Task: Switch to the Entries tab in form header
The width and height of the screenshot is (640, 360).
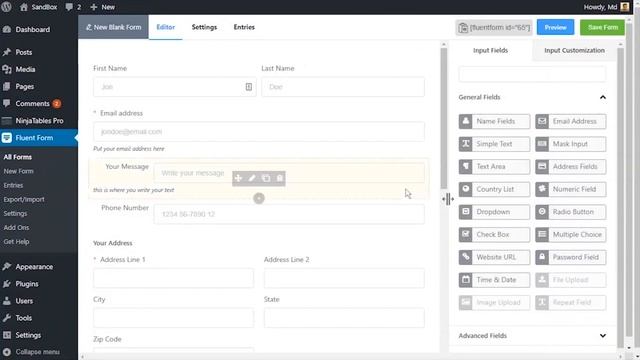Action: [244, 27]
